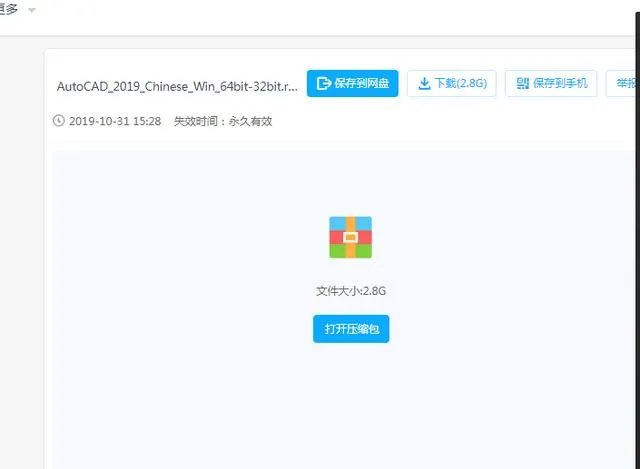The image size is (640, 469).
Task: Report the file with the 举报 button
Action: [x=626, y=83]
